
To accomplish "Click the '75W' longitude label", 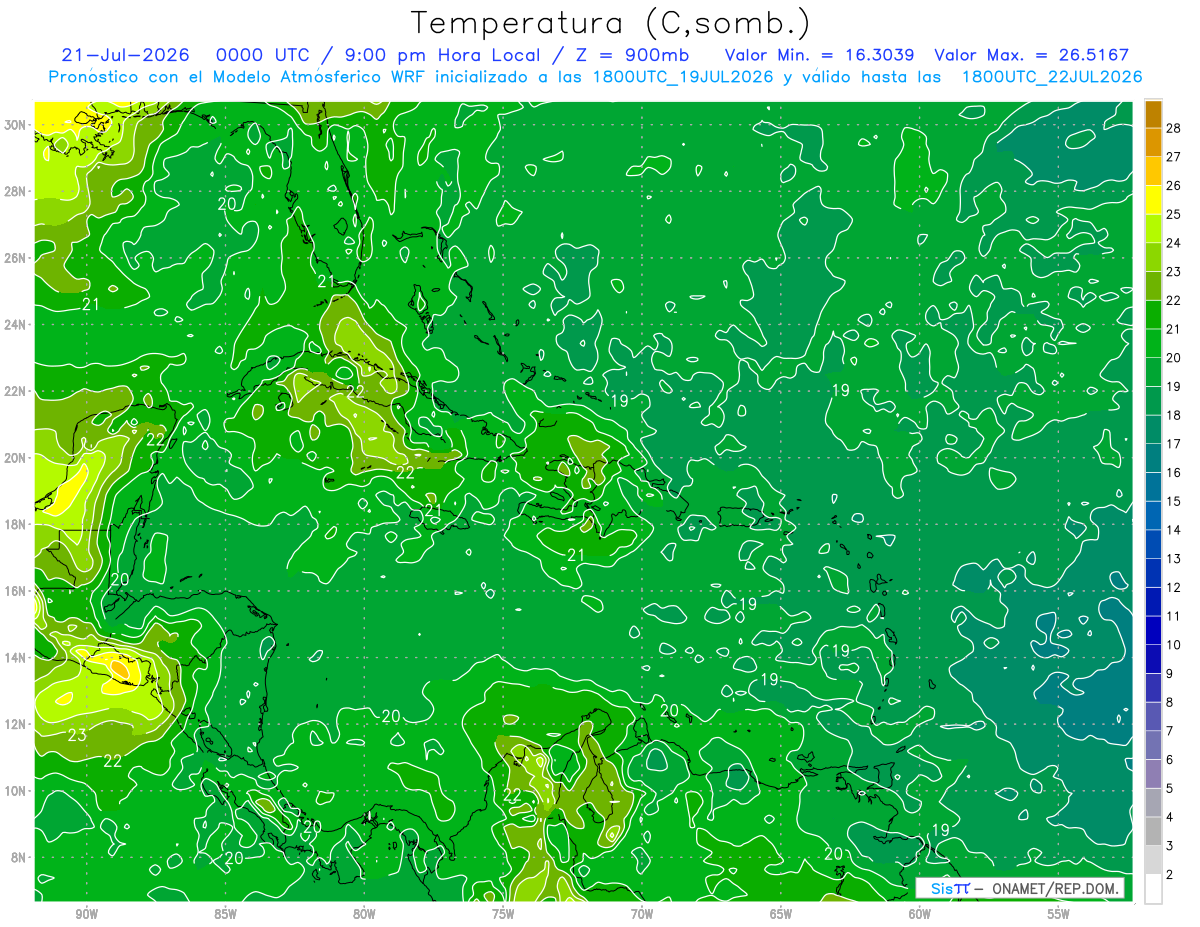I will (x=503, y=914).
